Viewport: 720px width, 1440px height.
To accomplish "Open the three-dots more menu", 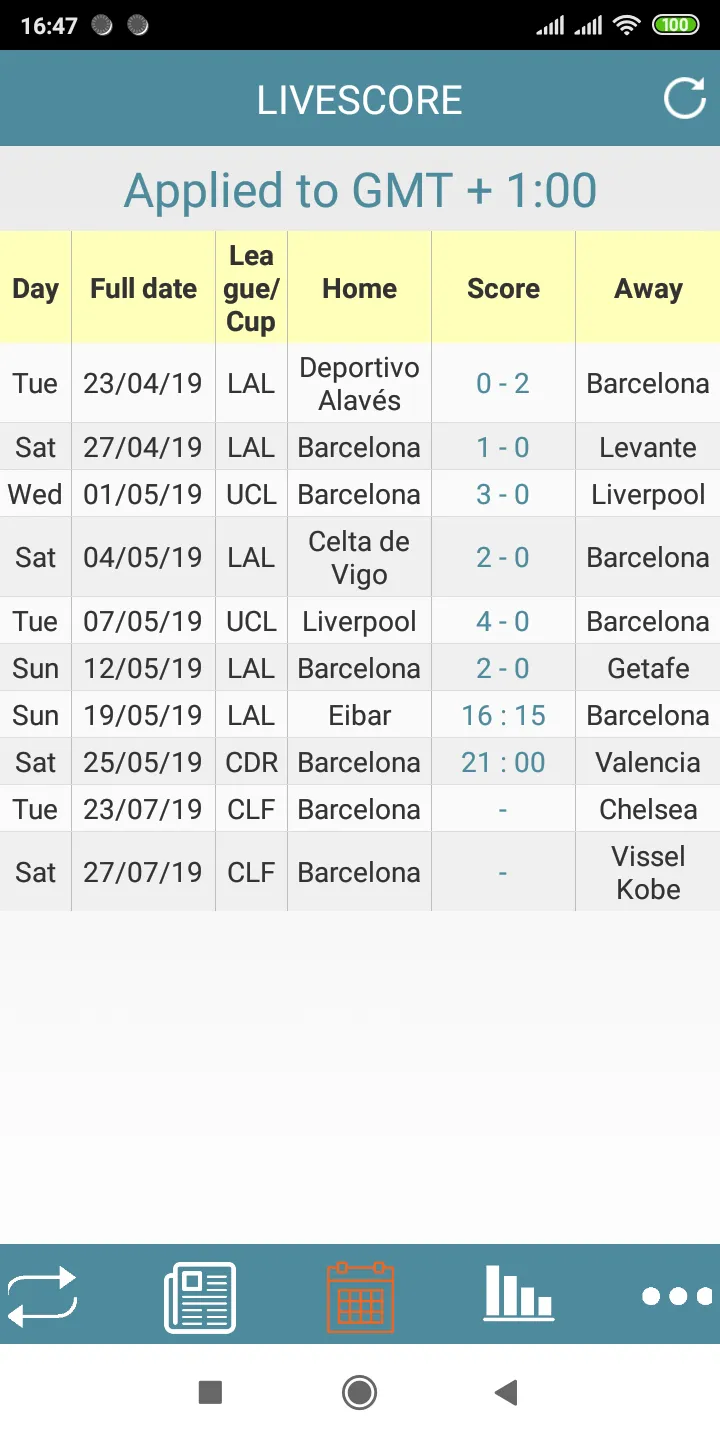I will point(678,1296).
